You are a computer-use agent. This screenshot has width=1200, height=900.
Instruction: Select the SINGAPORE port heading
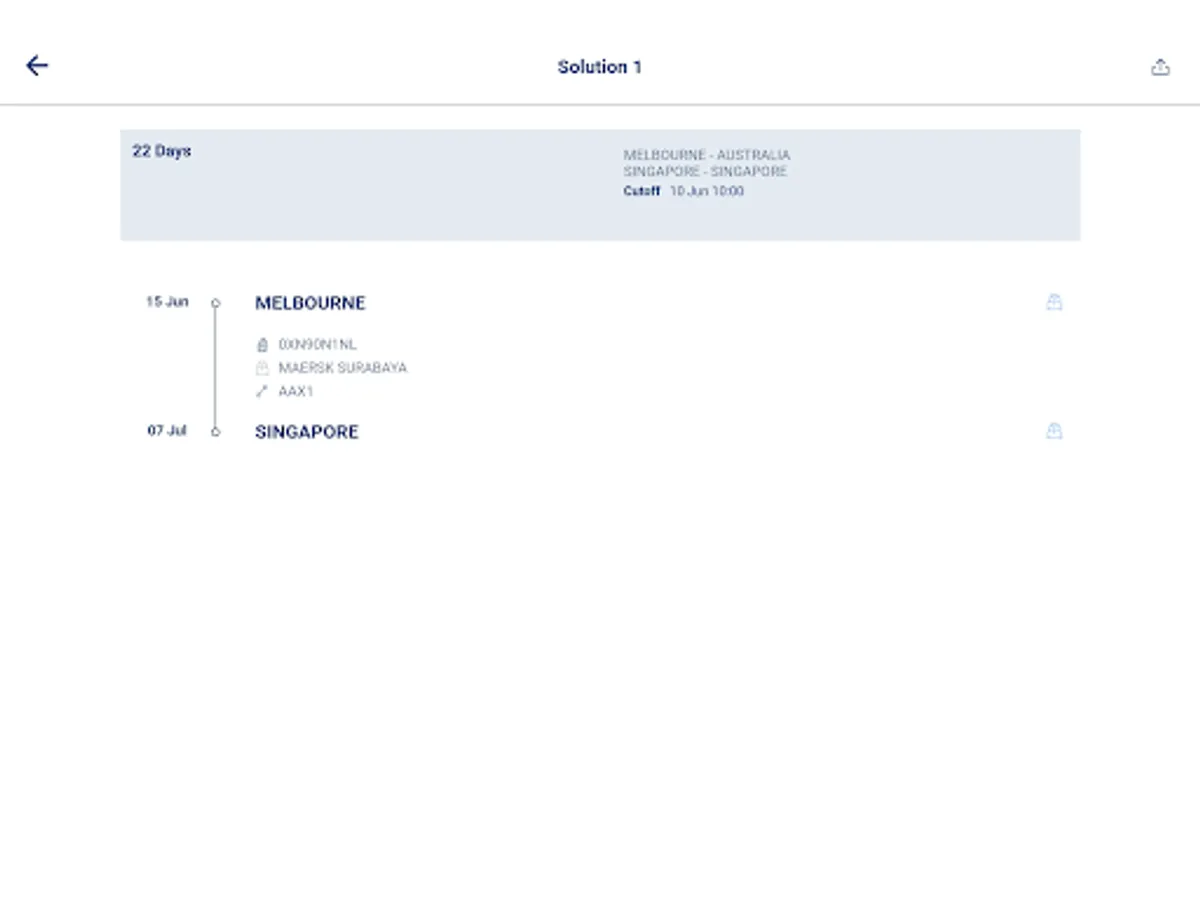[x=307, y=432]
